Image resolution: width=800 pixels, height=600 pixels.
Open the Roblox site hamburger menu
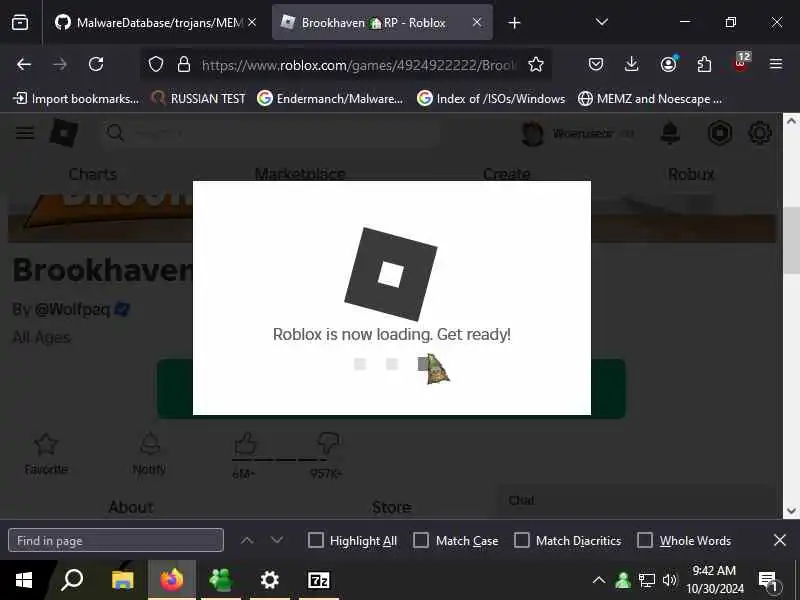[x=25, y=133]
